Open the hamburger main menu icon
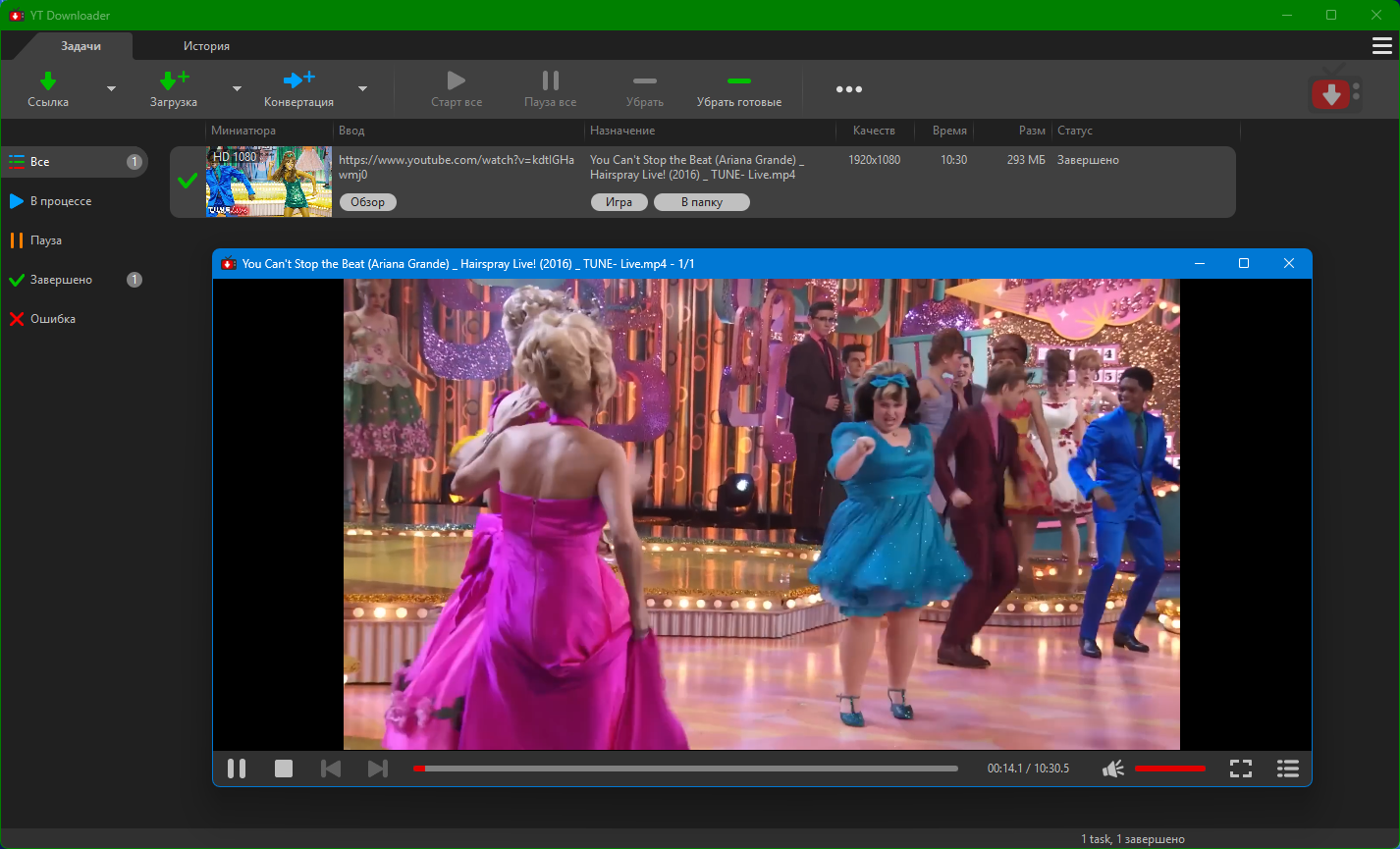 point(1381,46)
